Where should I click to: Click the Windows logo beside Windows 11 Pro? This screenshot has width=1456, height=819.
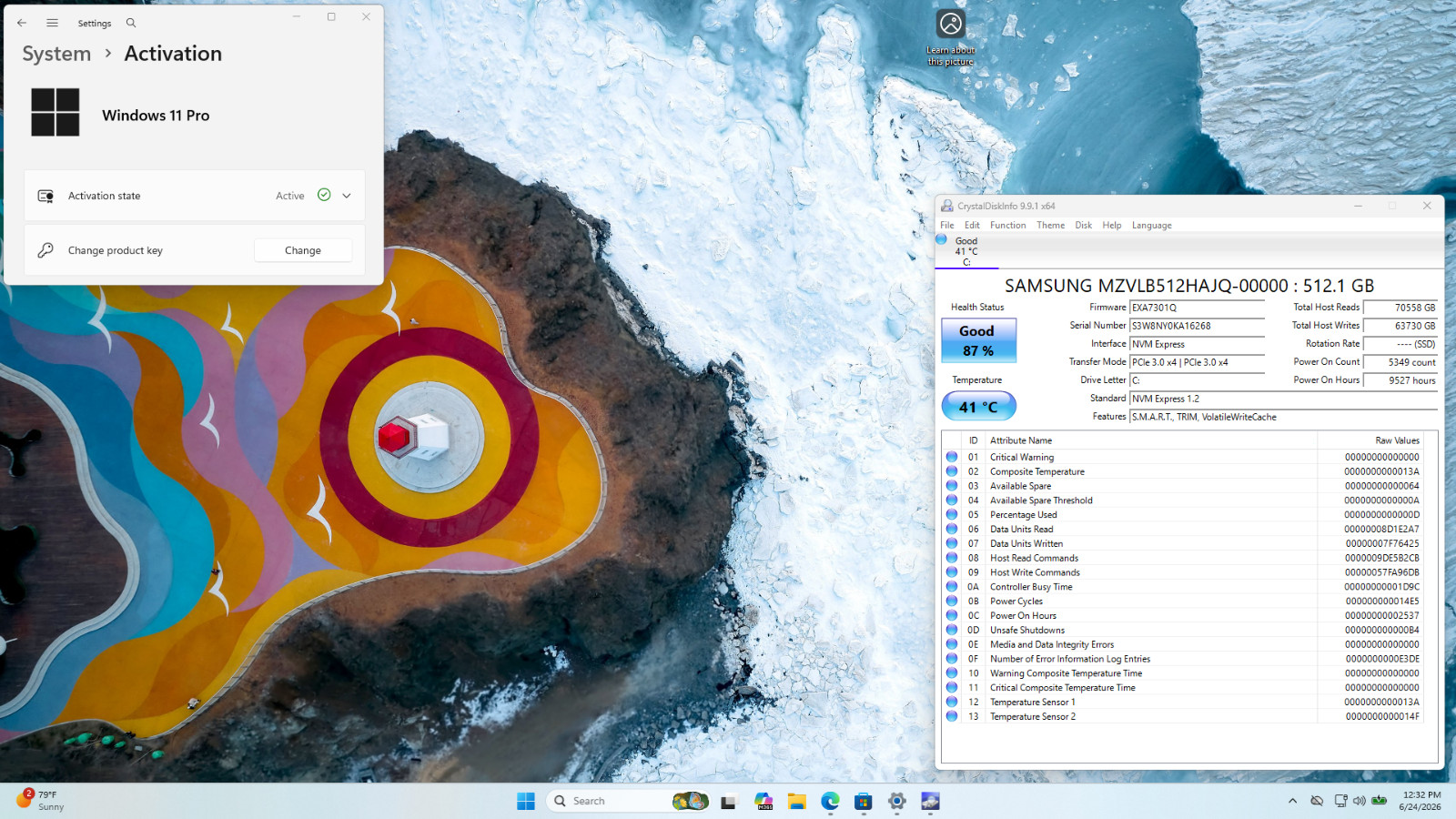click(56, 113)
